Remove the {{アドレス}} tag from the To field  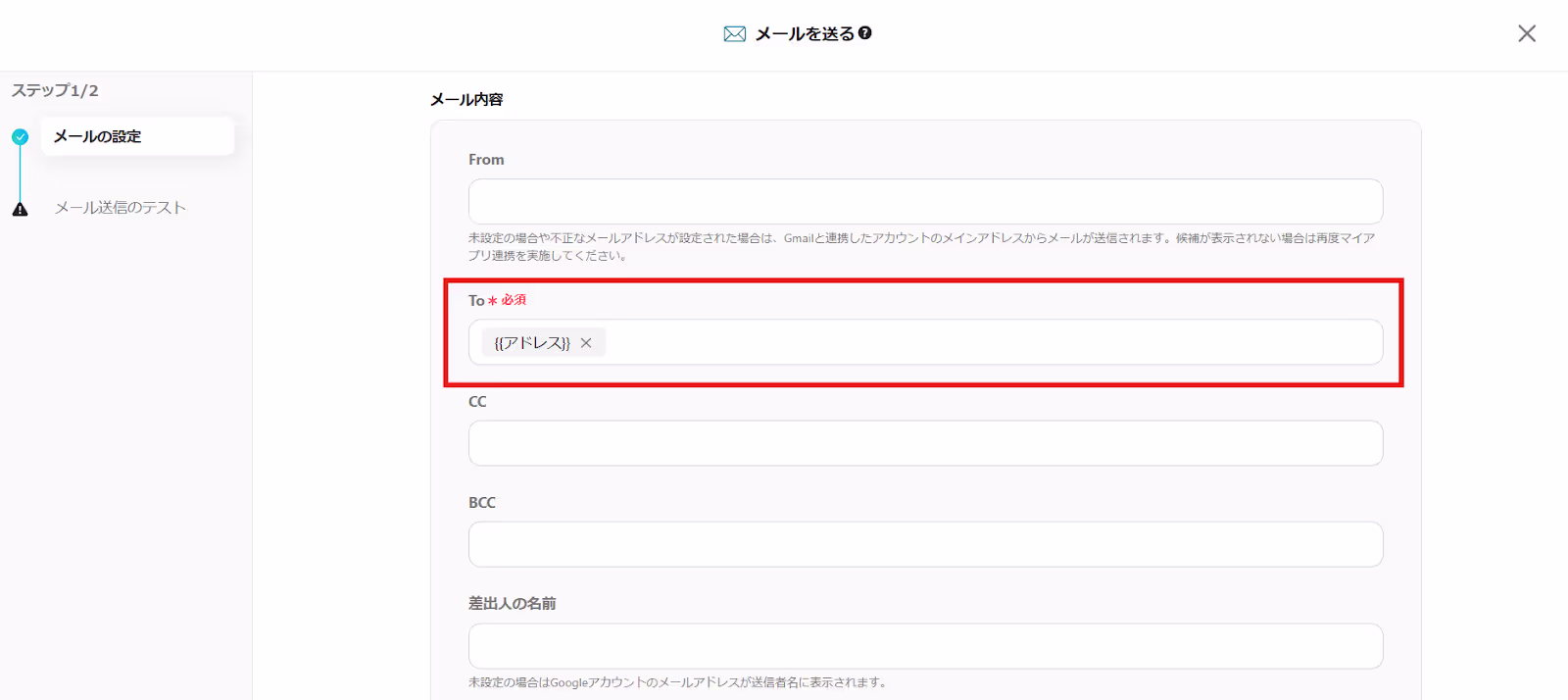pyautogui.click(x=586, y=343)
